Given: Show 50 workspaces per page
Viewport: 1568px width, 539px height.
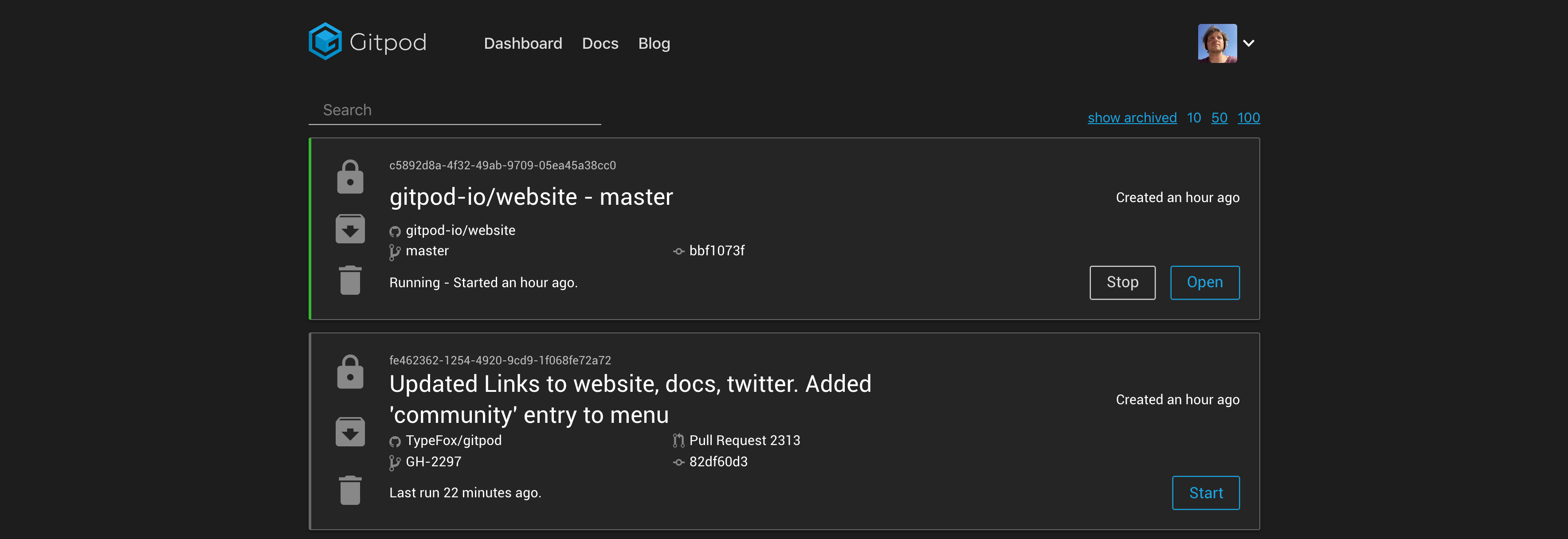Looking at the screenshot, I should pos(1219,117).
